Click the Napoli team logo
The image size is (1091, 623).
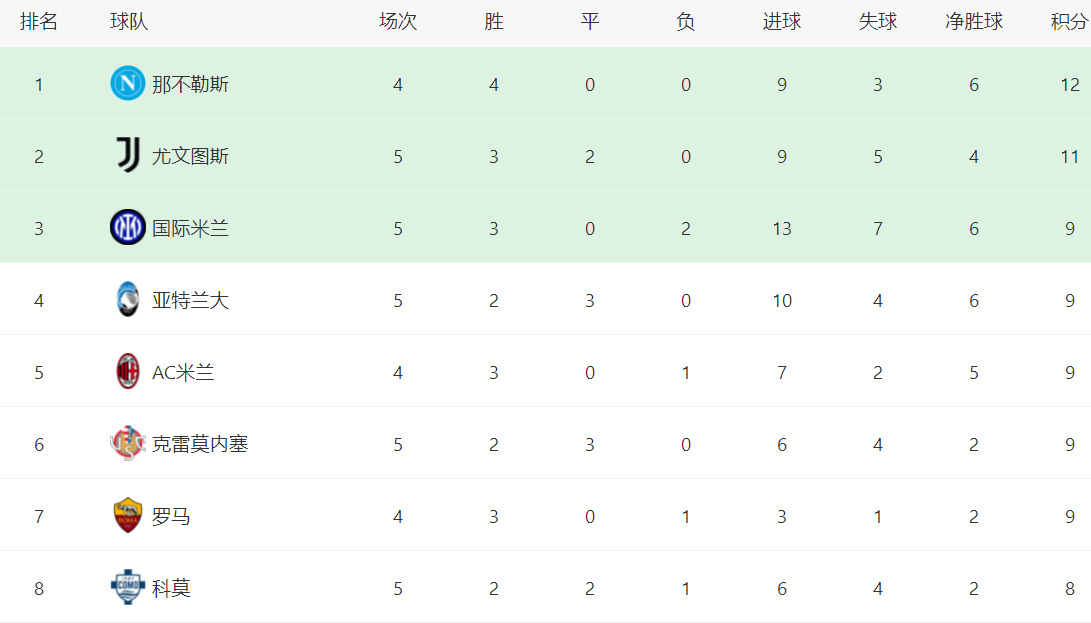pos(127,84)
